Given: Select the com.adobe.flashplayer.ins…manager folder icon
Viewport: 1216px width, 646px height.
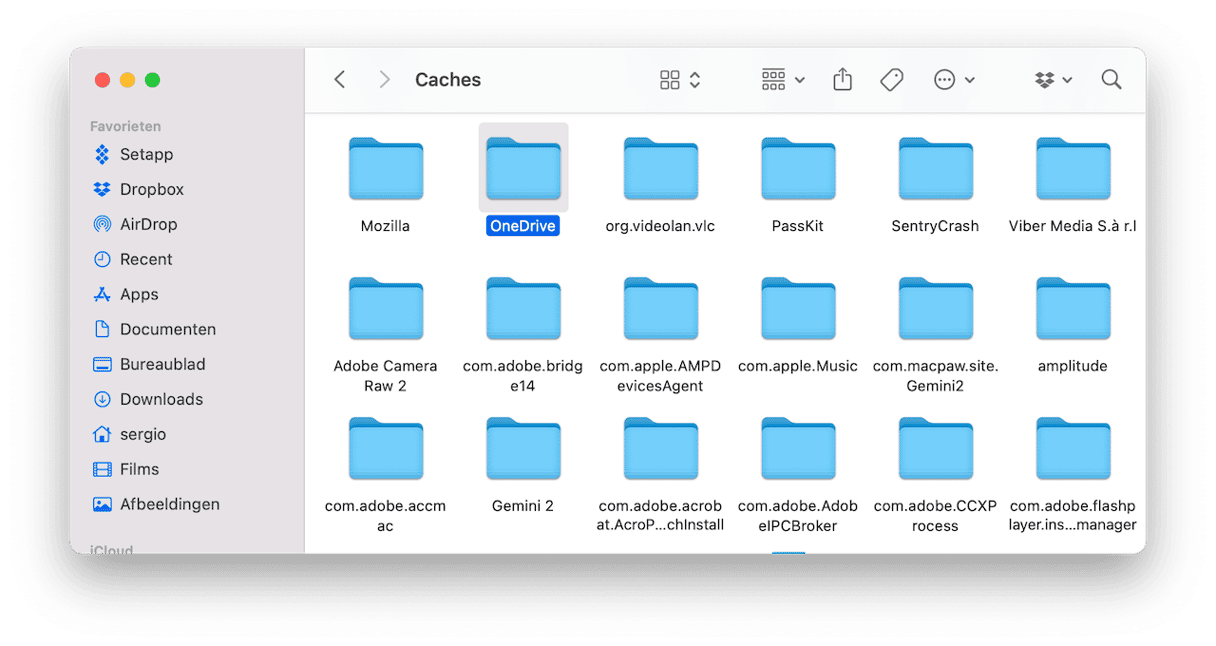Looking at the screenshot, I should (1073, 449).
